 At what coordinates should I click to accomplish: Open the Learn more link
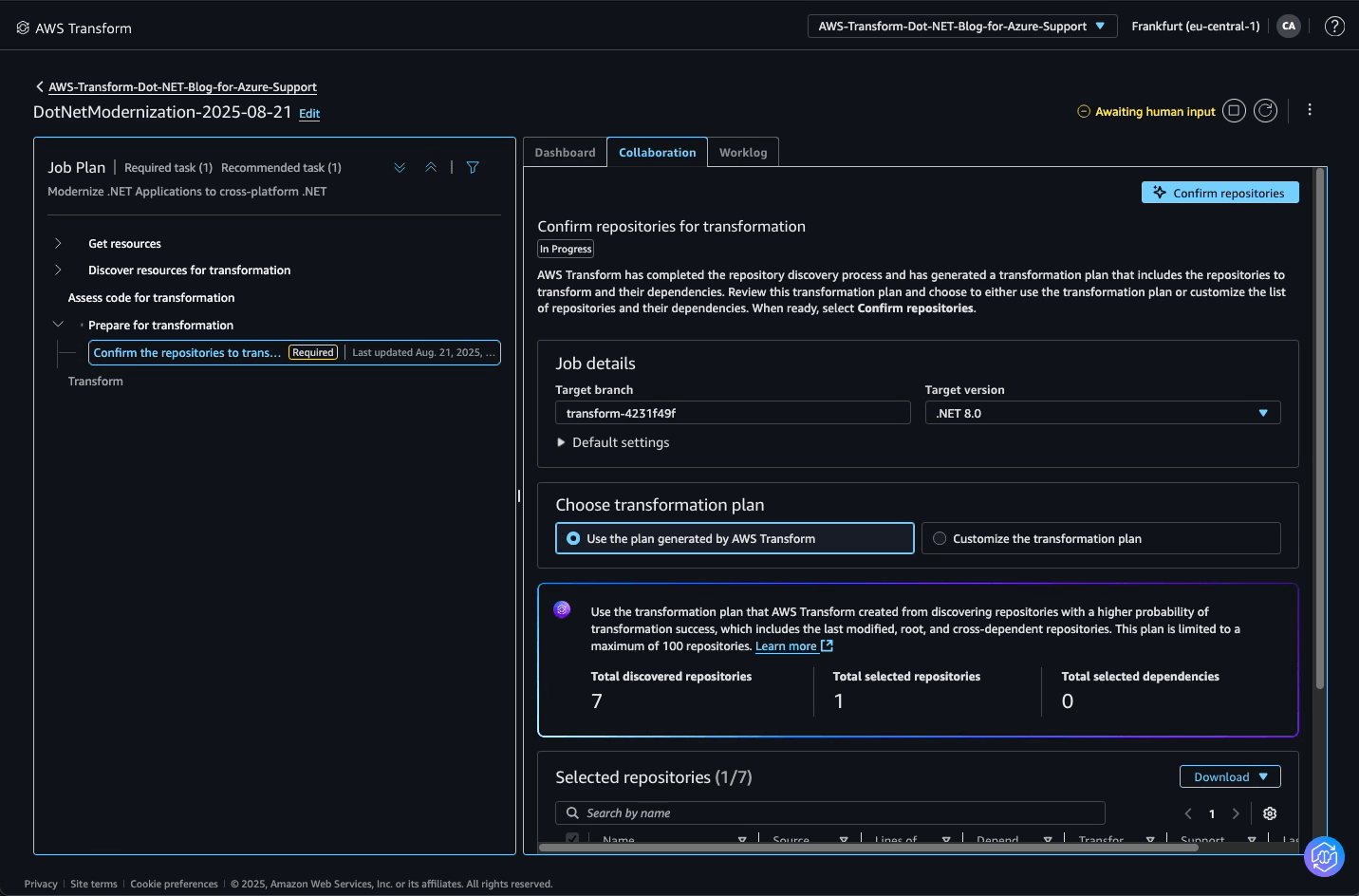(x=787, y=645)
